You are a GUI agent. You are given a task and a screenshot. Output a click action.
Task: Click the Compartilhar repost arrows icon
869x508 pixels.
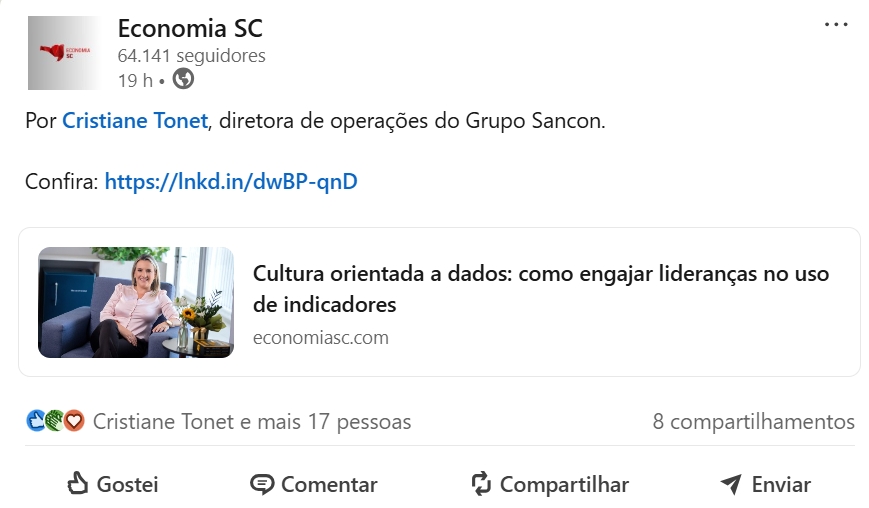[481, 485]
